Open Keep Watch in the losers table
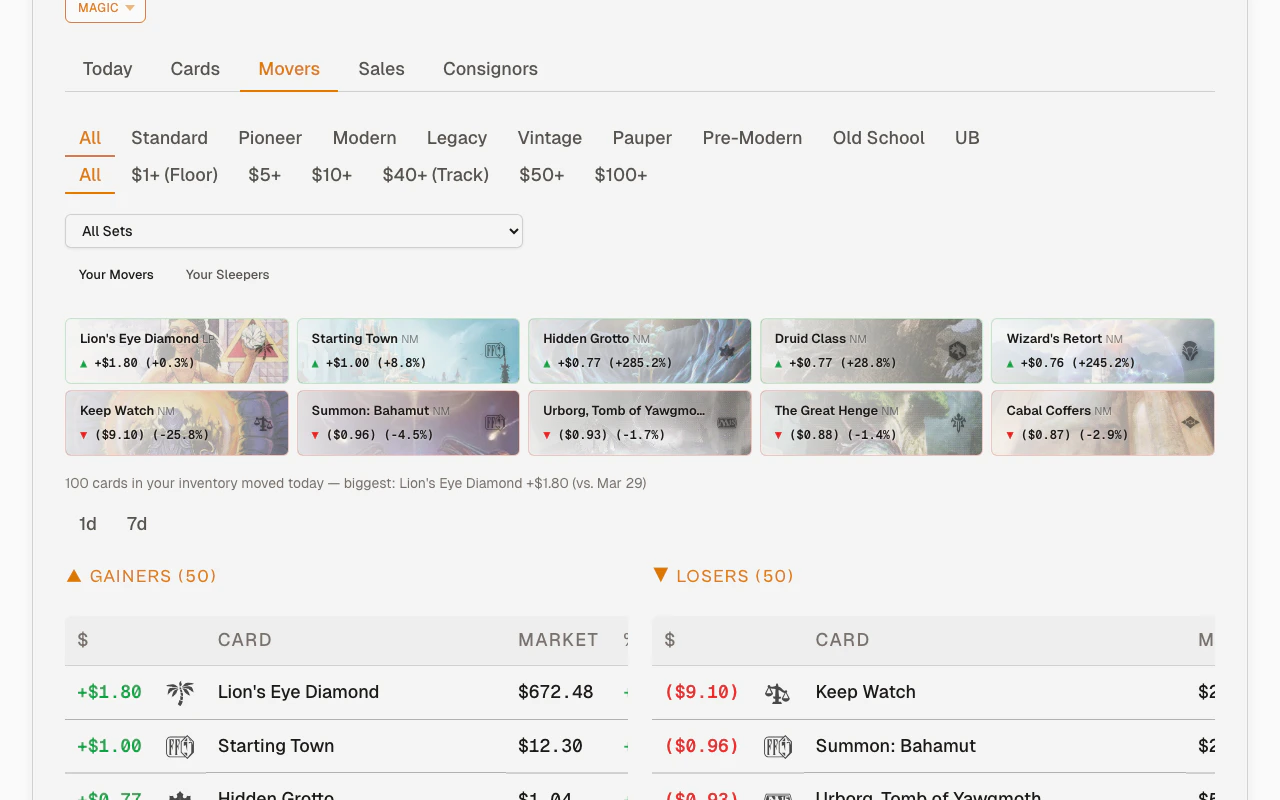The image size is (1280, 800). pyautogui.click(x=865, y=692)
